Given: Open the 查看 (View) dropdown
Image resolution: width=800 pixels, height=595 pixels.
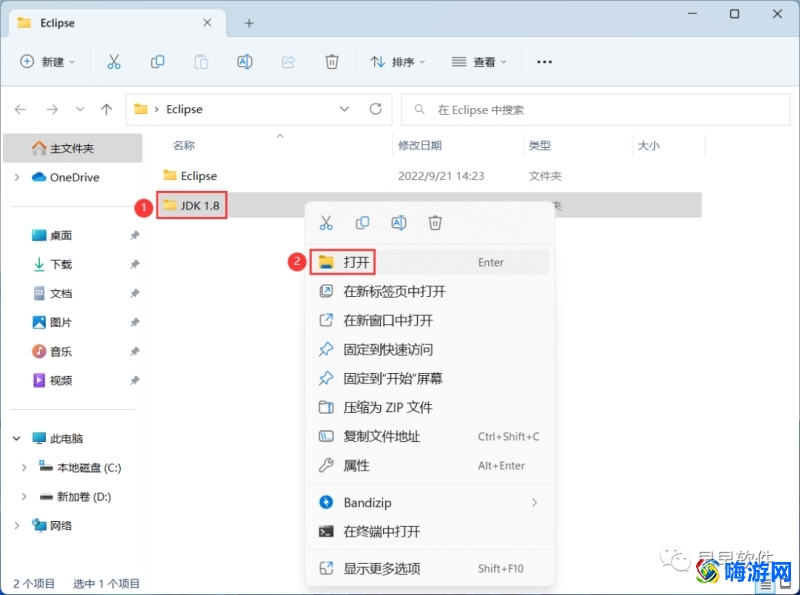Looking at the screenshot, I should pos(479,62).
